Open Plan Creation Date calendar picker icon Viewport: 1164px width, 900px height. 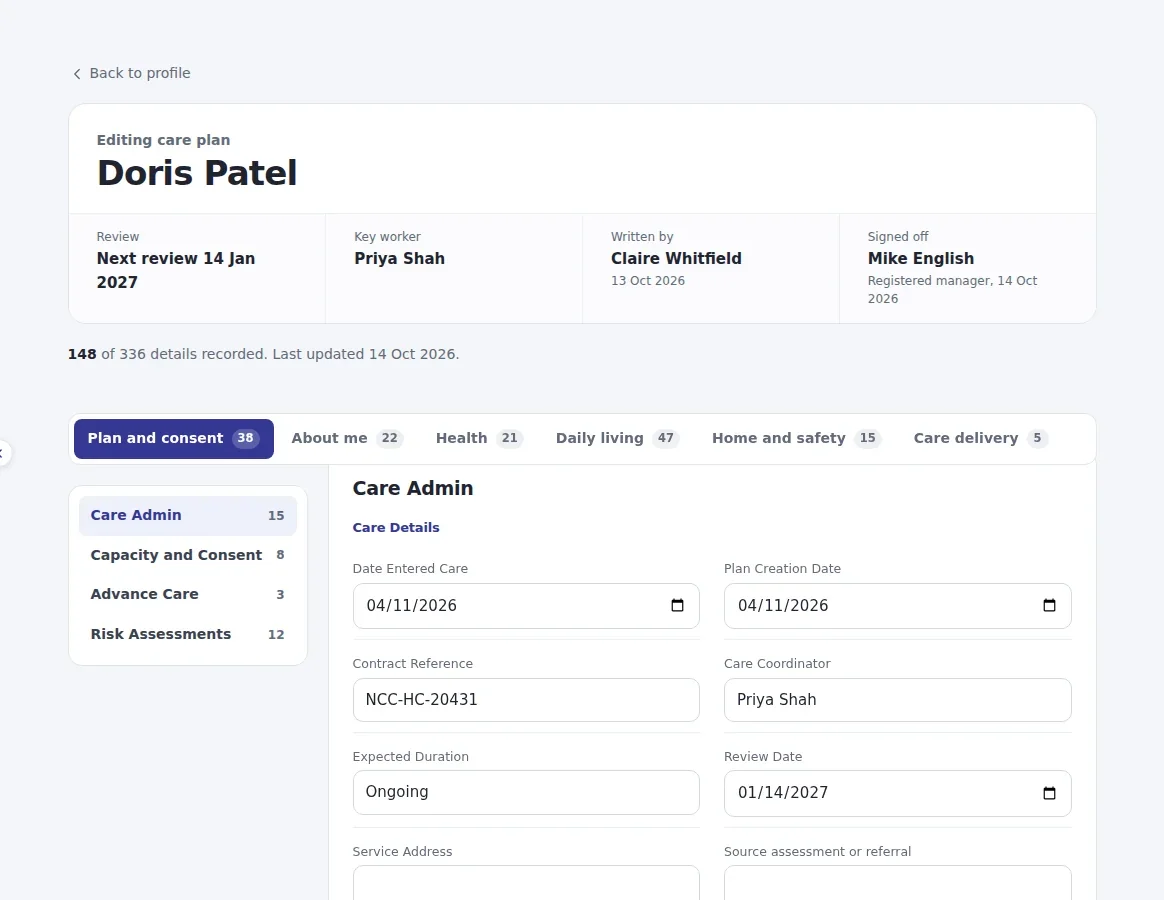point(1049,605)
